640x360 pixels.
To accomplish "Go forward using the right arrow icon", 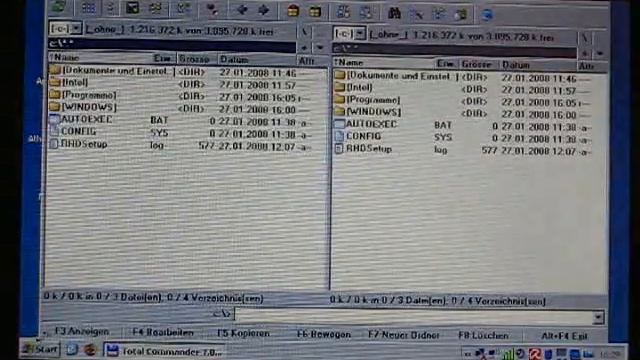I will coord(264,10).
